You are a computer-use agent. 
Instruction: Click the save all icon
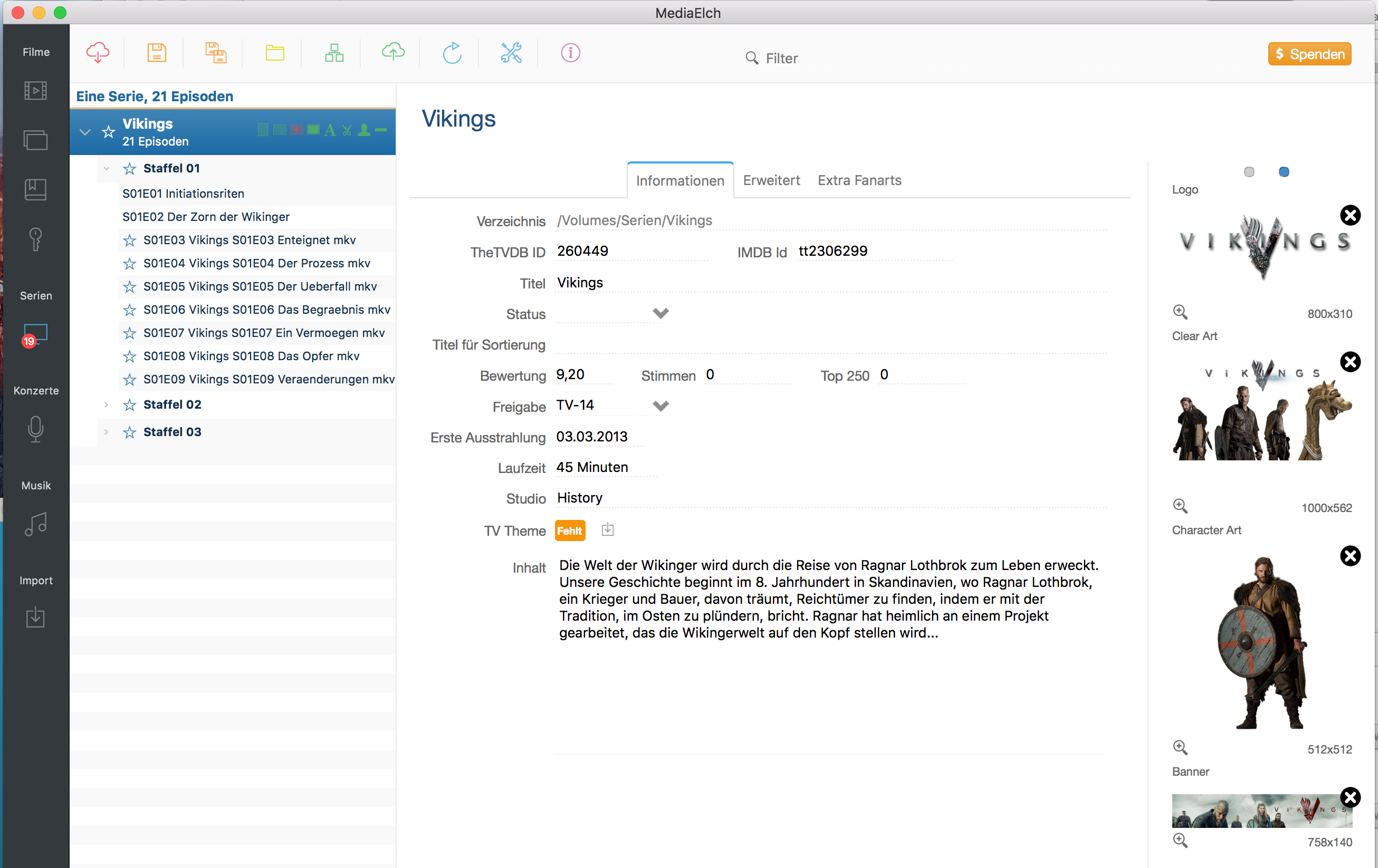point(216,53)
